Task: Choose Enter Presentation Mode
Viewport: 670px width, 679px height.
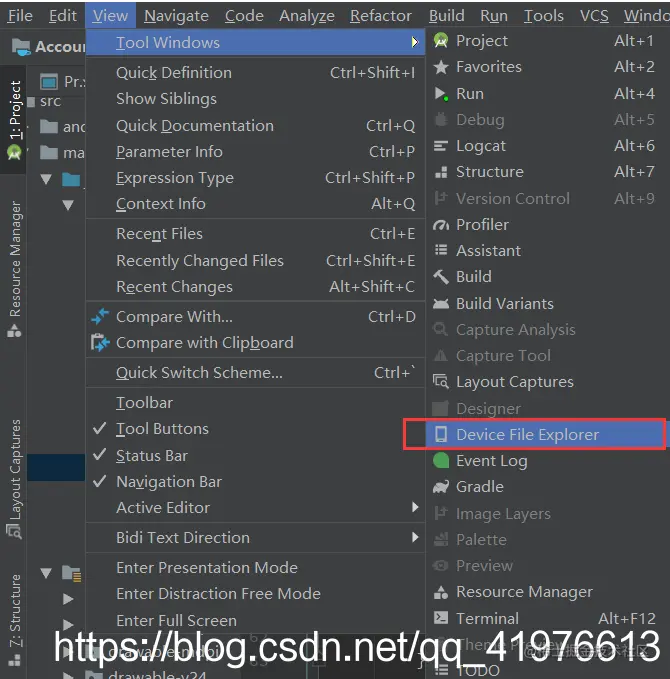Action: coord(256,567)
